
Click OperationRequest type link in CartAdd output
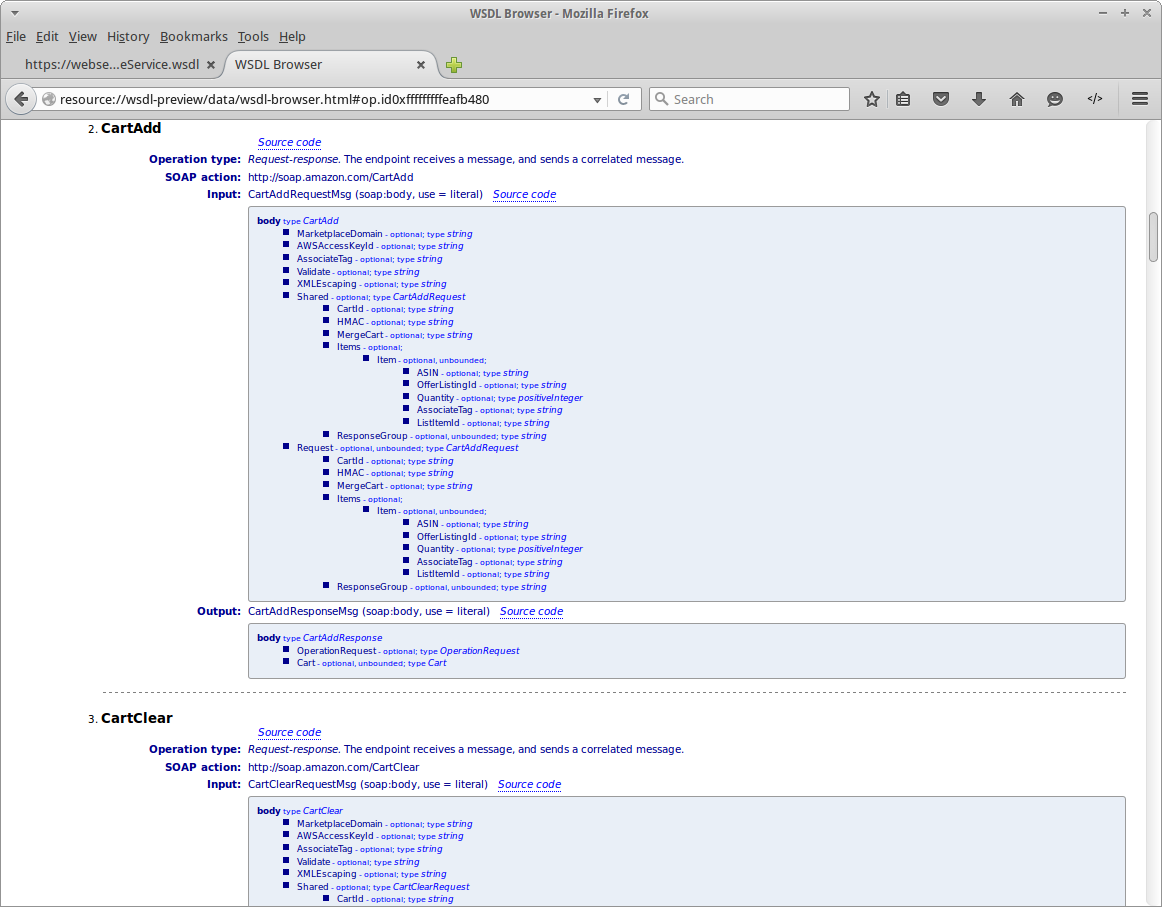[x=479, y=651]
